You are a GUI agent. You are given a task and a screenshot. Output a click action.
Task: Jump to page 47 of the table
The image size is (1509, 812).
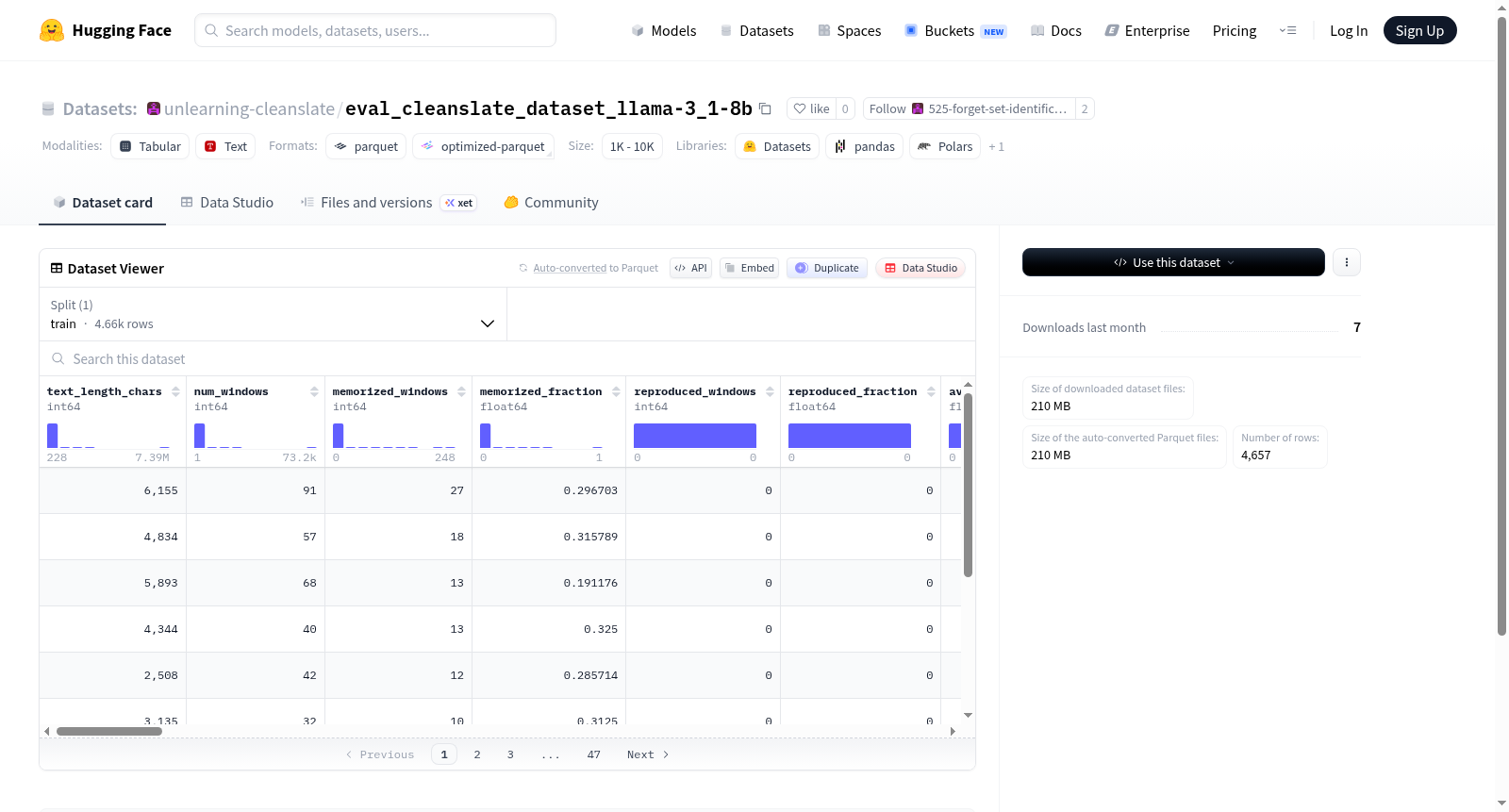coord(593,754)
